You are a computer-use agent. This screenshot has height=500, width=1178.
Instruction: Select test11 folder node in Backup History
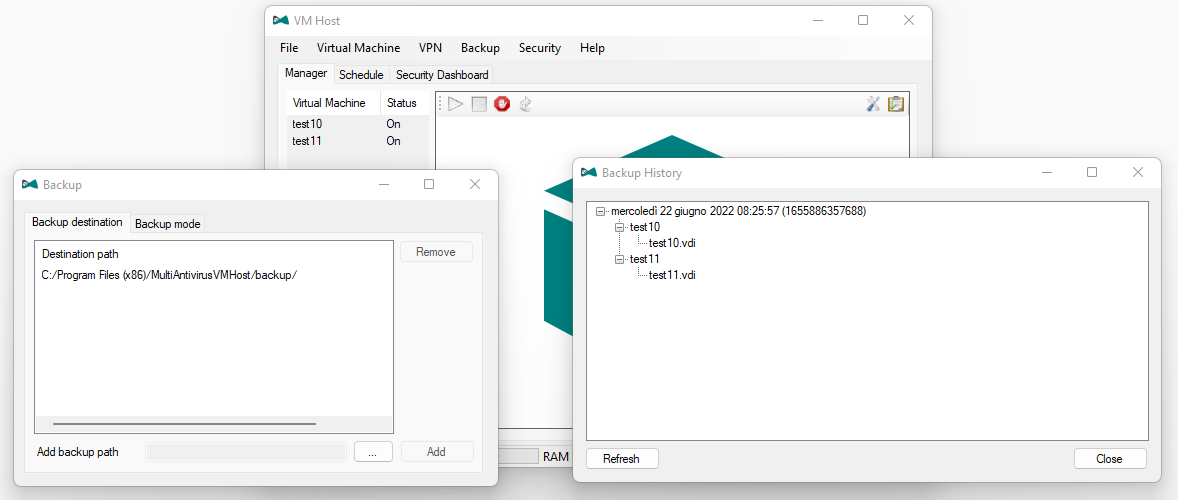645,259
